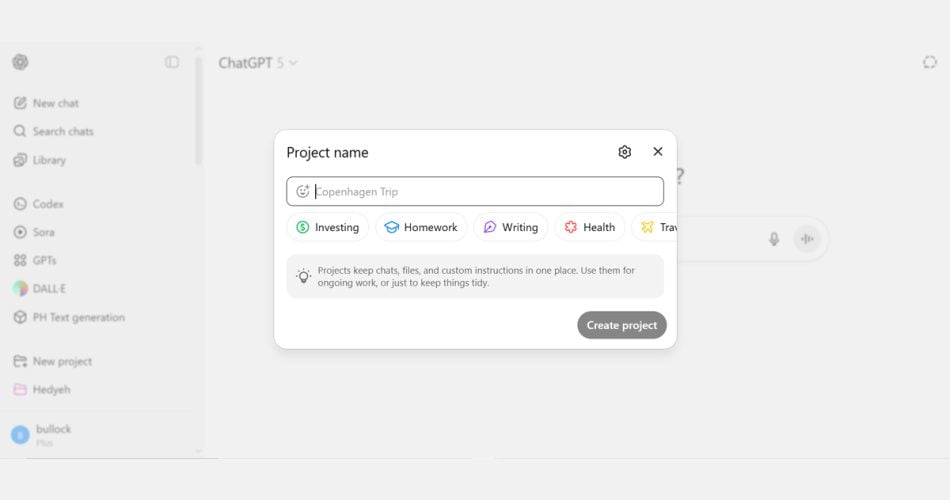Click the Project name input field

(x=485, y=192)
